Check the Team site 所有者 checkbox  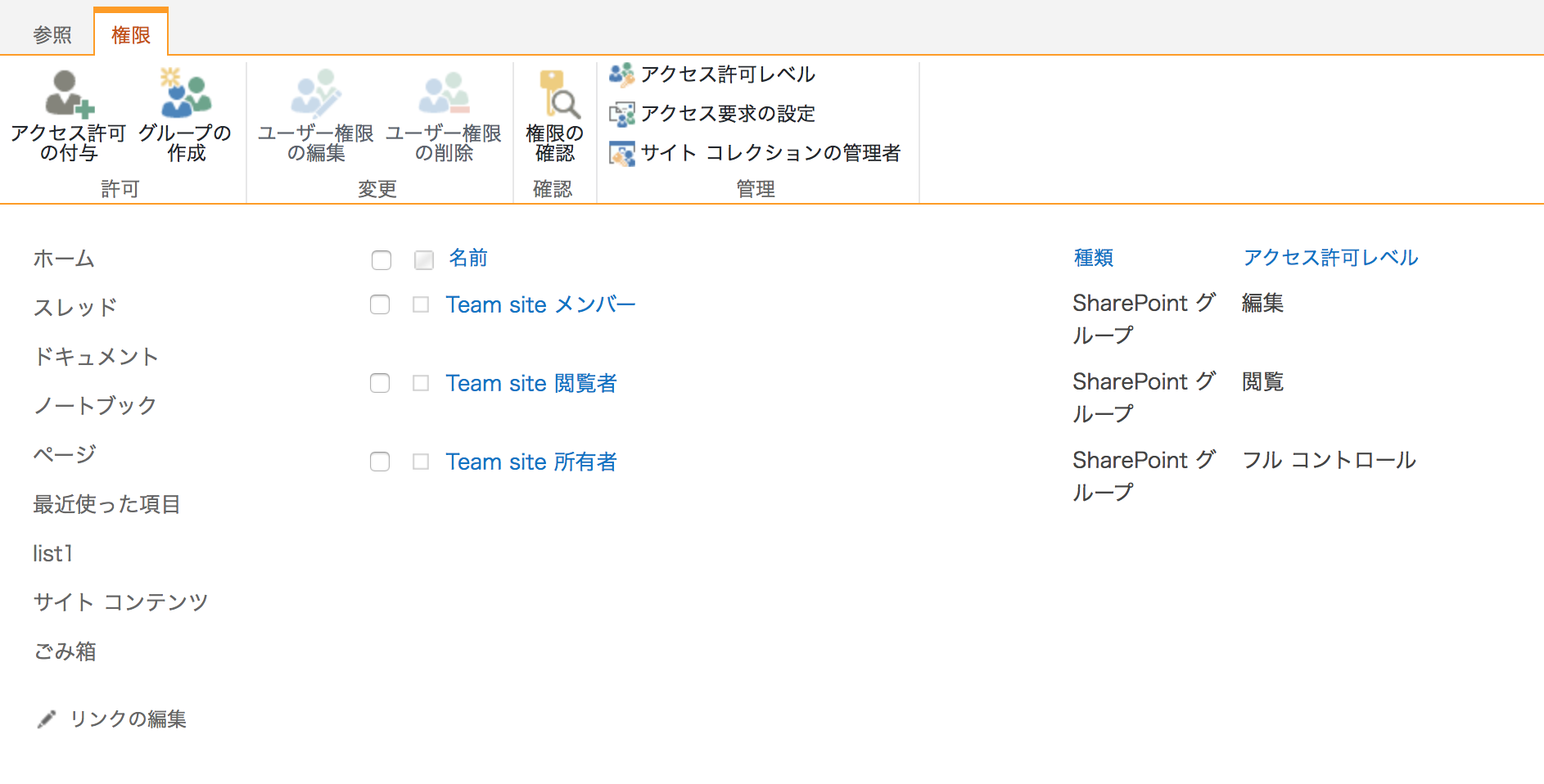point(380,462)
